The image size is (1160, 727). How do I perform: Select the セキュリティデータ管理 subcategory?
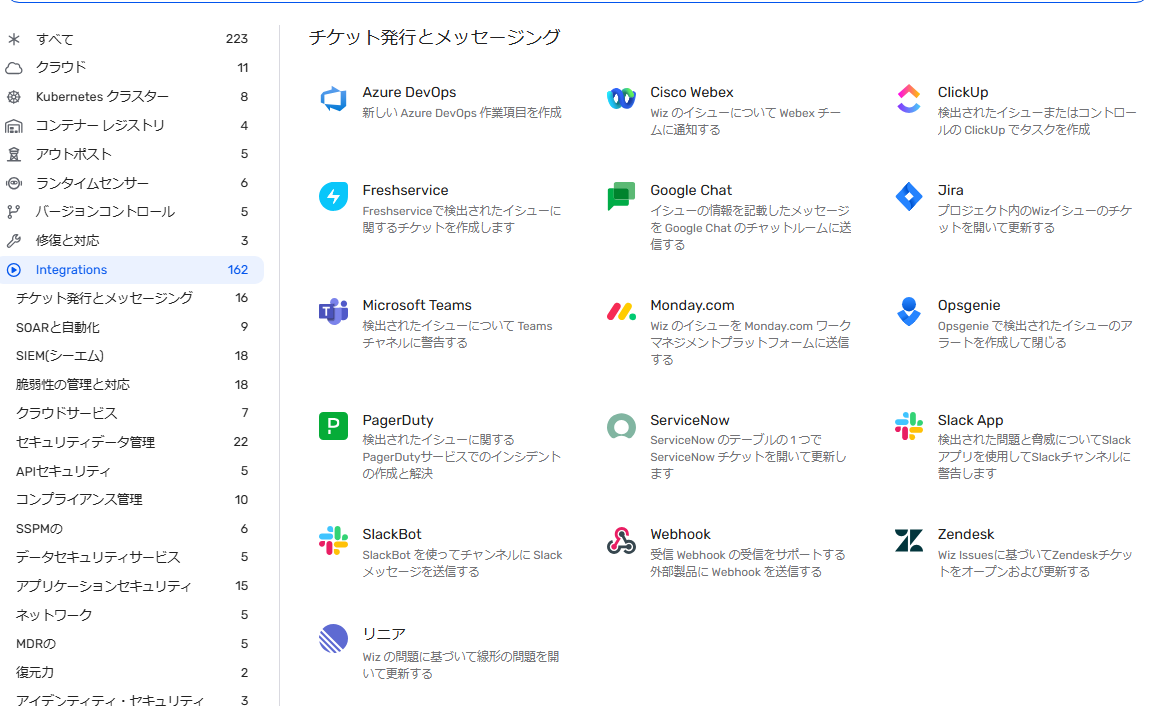[85, 442]
